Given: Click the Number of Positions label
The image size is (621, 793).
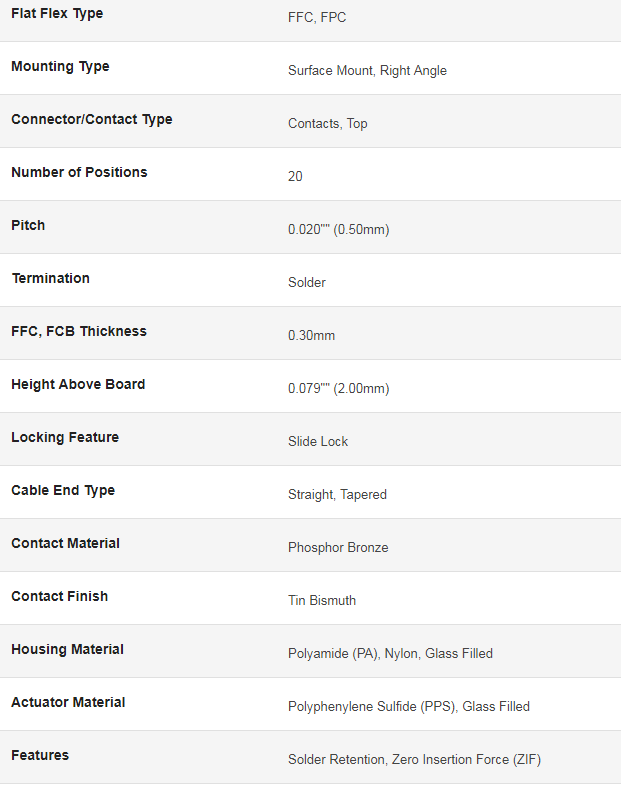Looking at the screenshot, I should 79,172.
